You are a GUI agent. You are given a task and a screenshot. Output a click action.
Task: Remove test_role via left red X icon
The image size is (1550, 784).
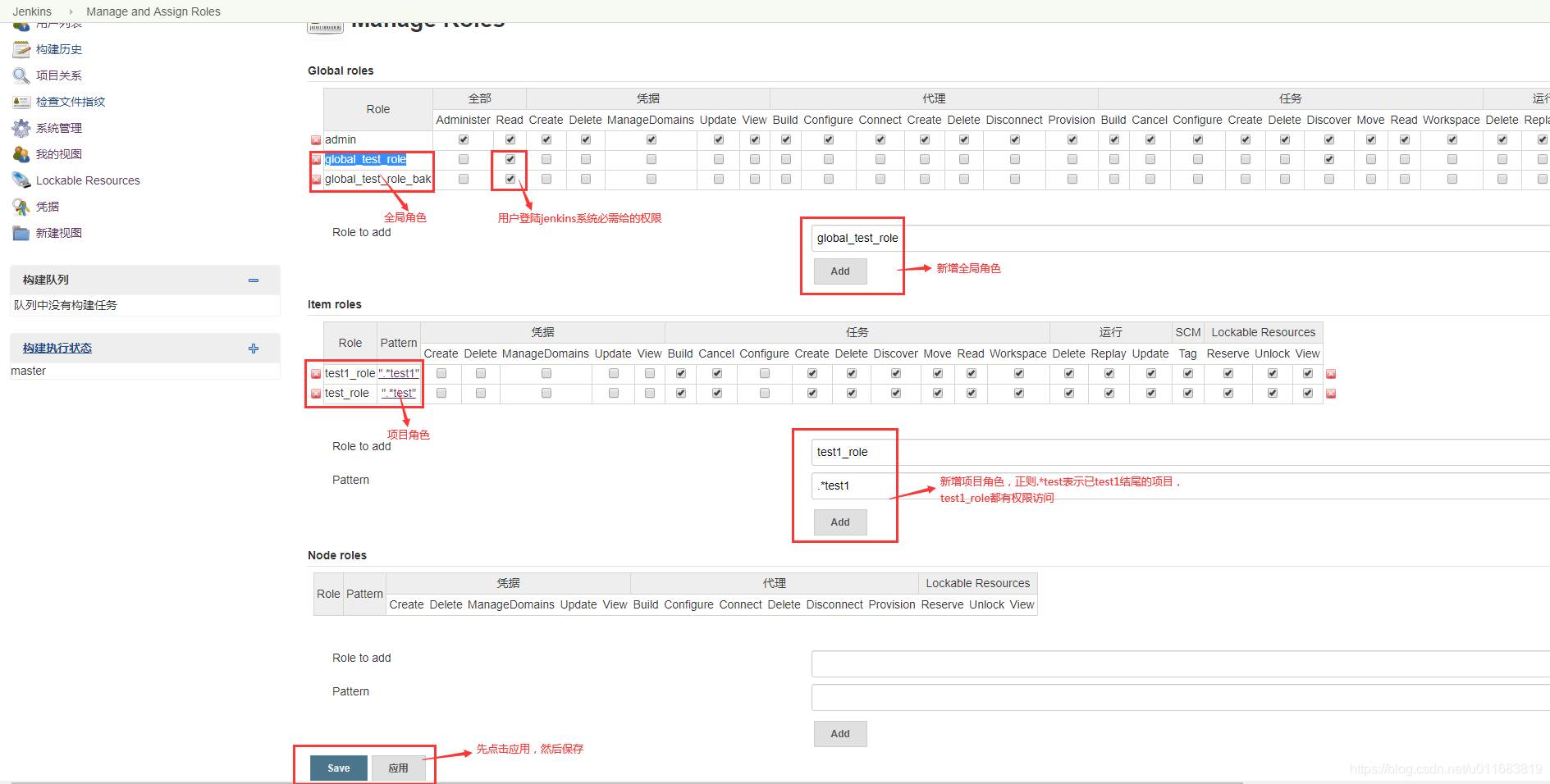point(316,394)
